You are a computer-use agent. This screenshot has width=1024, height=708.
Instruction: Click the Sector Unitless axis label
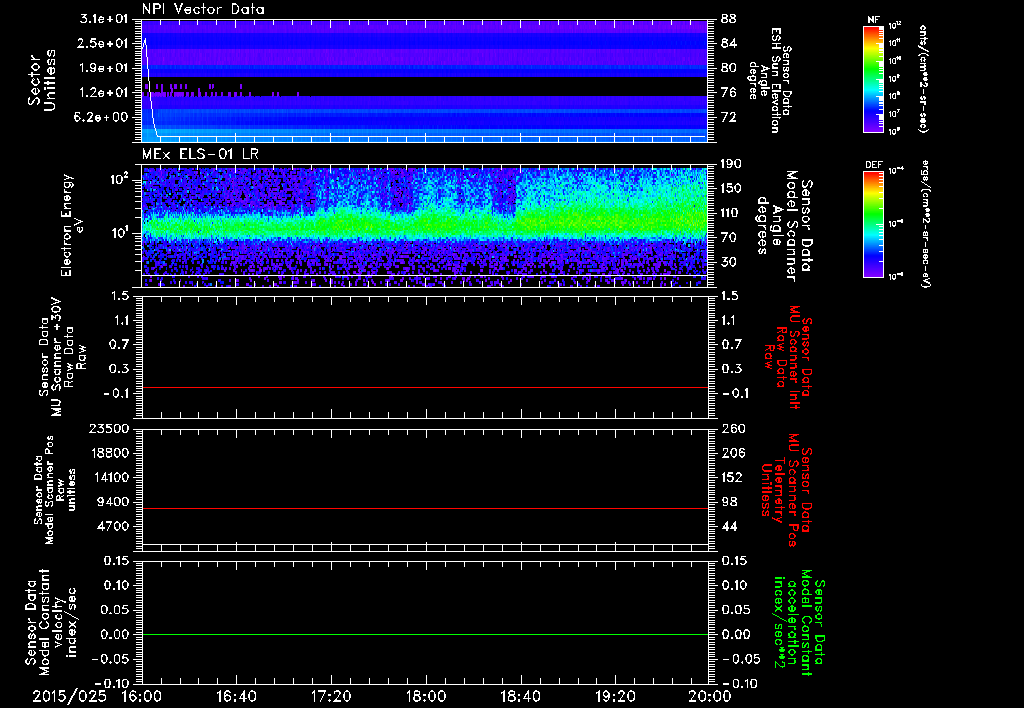click(x=42, y=80)
